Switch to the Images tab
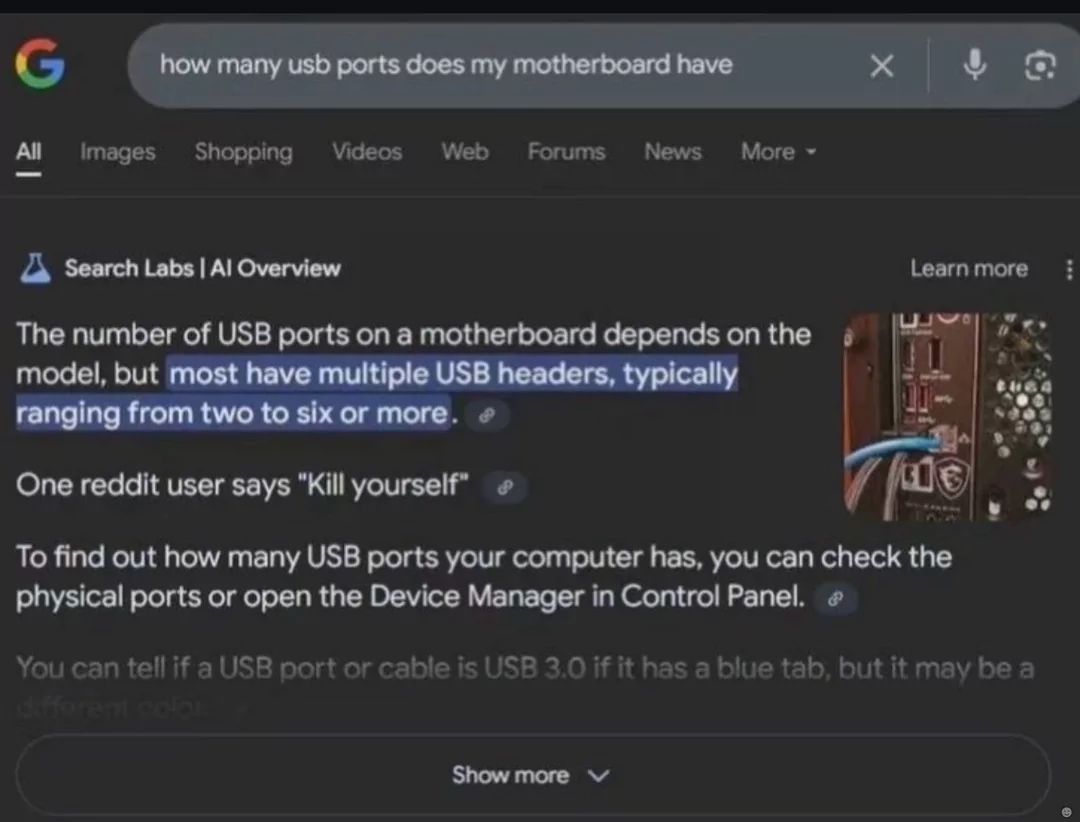 click(x=118, y=152)
